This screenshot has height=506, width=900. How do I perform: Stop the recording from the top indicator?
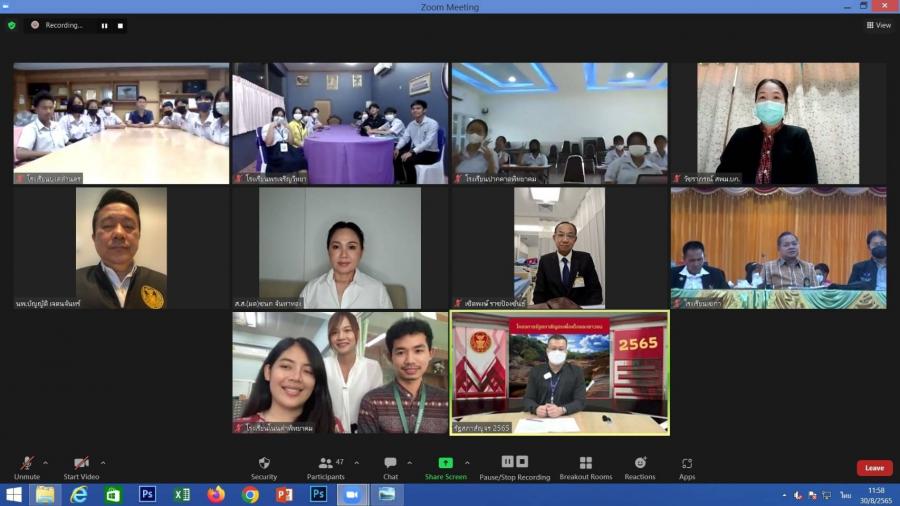click(120, 25)
